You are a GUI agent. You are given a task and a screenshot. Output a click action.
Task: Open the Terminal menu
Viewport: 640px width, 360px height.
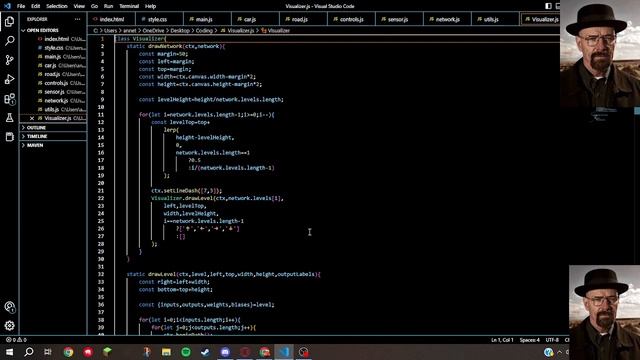tap(129, 6)
